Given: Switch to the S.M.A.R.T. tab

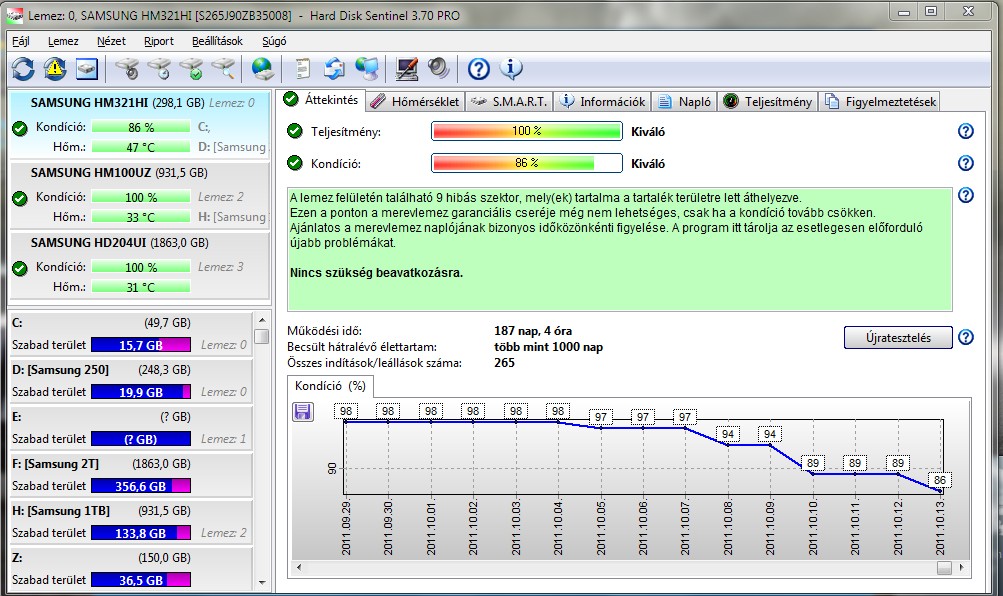Looking at the screenshot, I should (509, 102).
